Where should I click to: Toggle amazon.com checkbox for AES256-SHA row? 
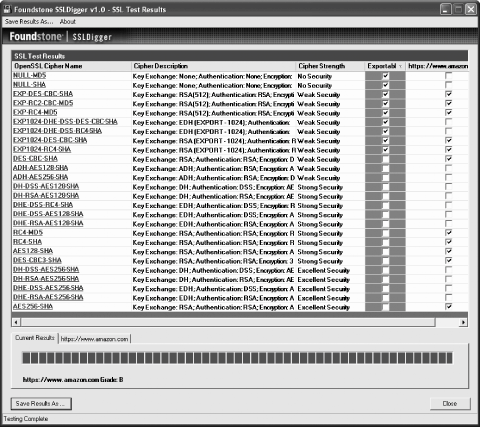click(x=449, y=306)
